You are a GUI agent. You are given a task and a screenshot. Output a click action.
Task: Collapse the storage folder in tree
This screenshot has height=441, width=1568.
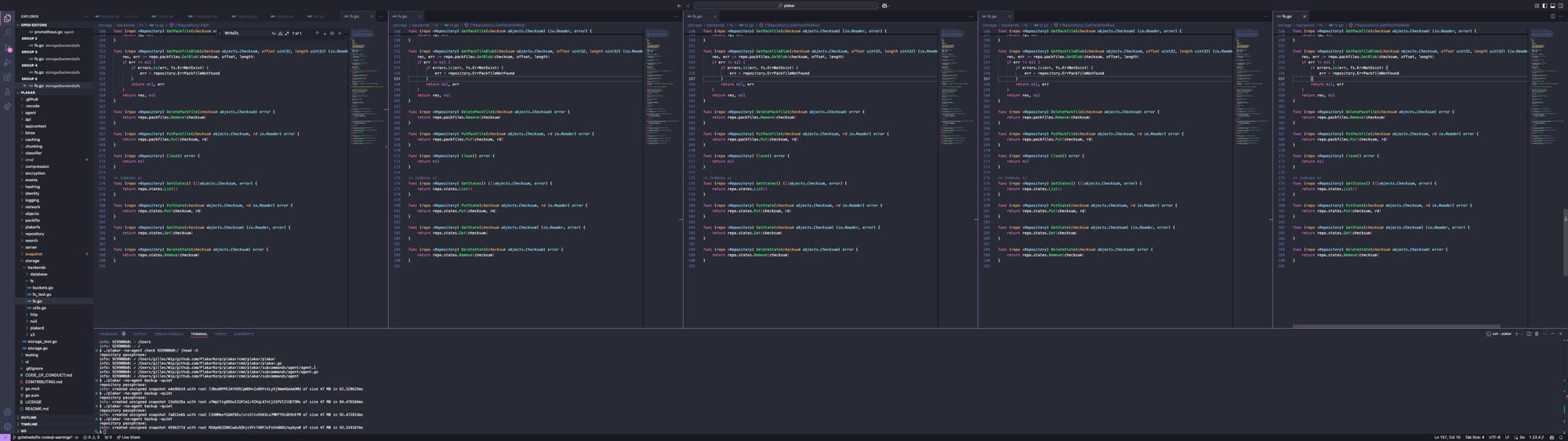(32, 261)
